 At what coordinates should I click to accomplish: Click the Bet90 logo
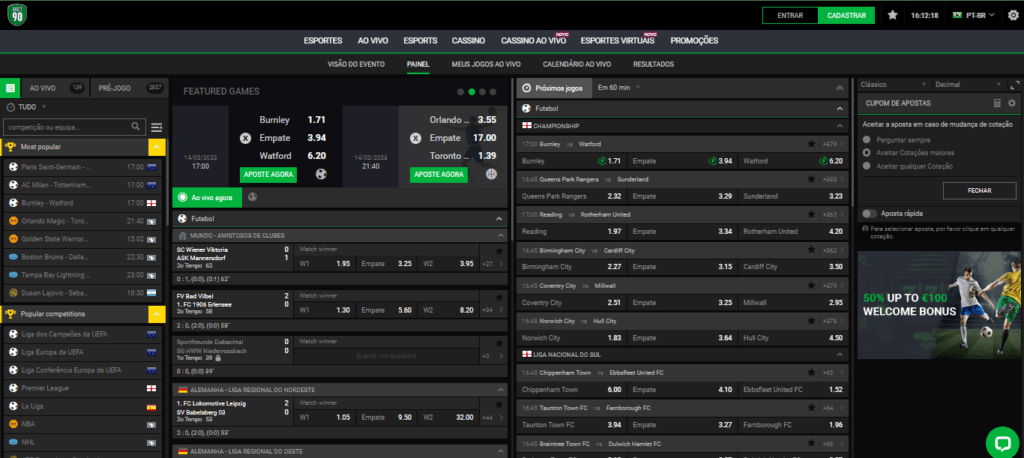click(x=17, y=15)
